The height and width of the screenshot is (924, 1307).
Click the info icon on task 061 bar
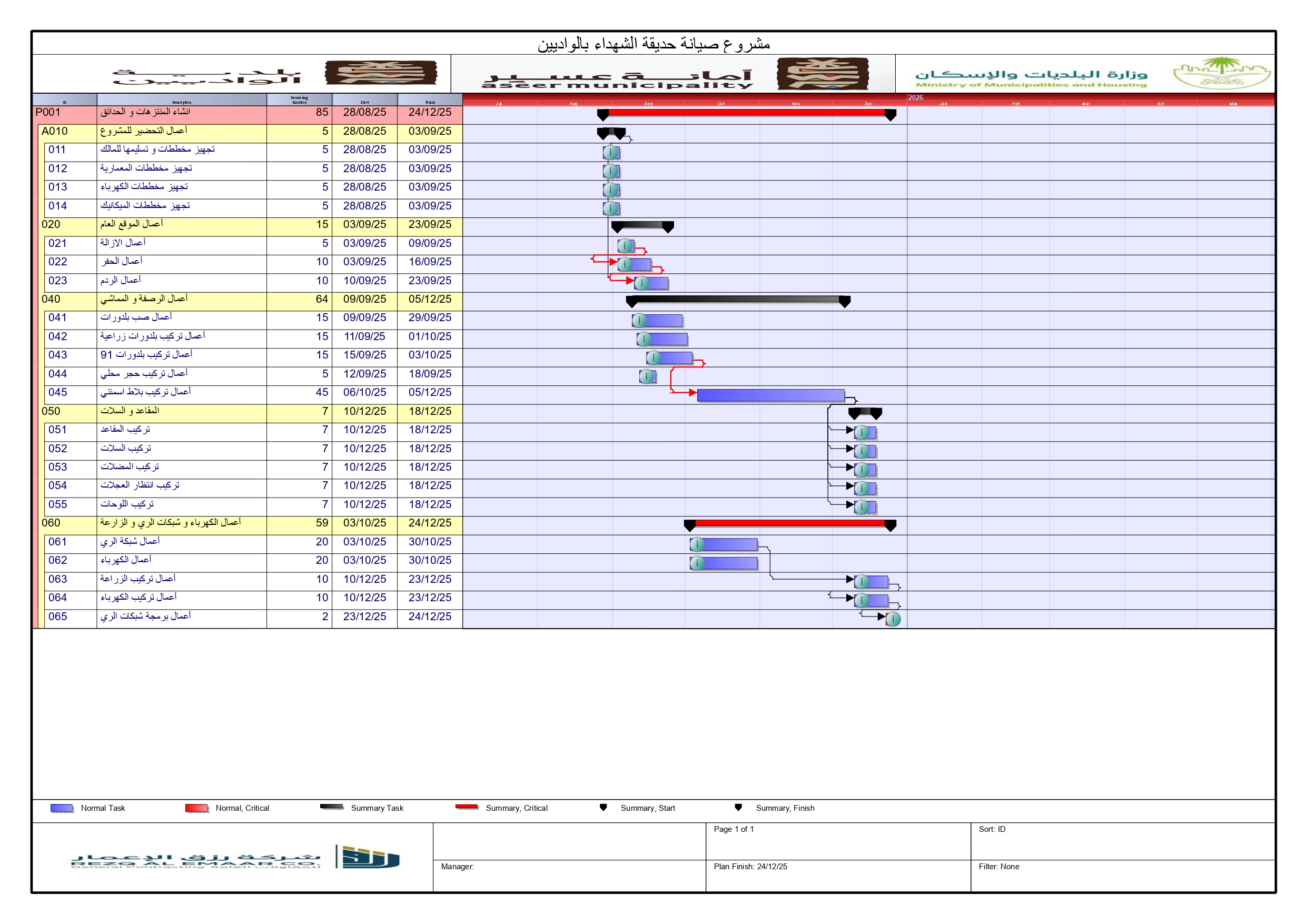pyautogui.click(x=697, y=545)
